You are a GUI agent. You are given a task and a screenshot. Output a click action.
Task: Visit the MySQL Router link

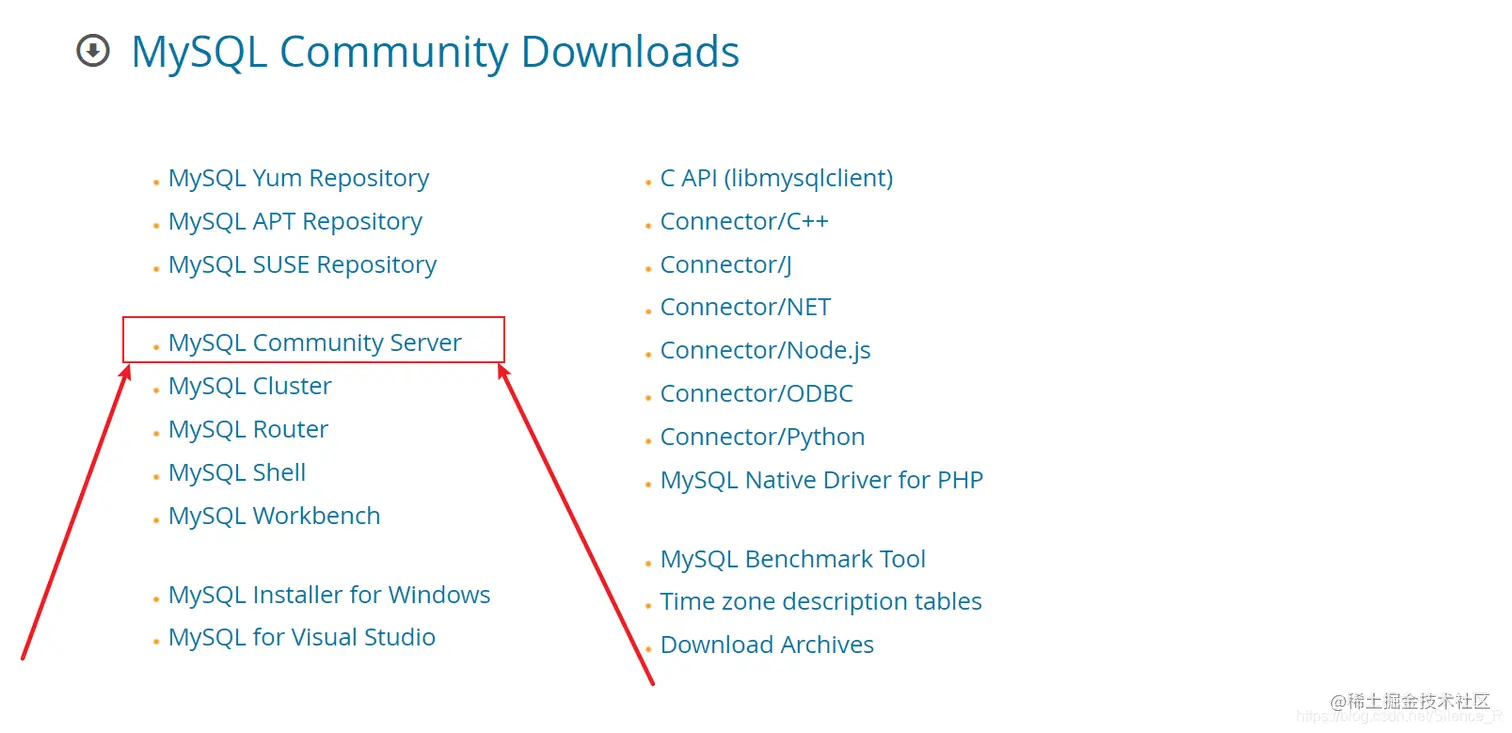(x=248, y=429)
